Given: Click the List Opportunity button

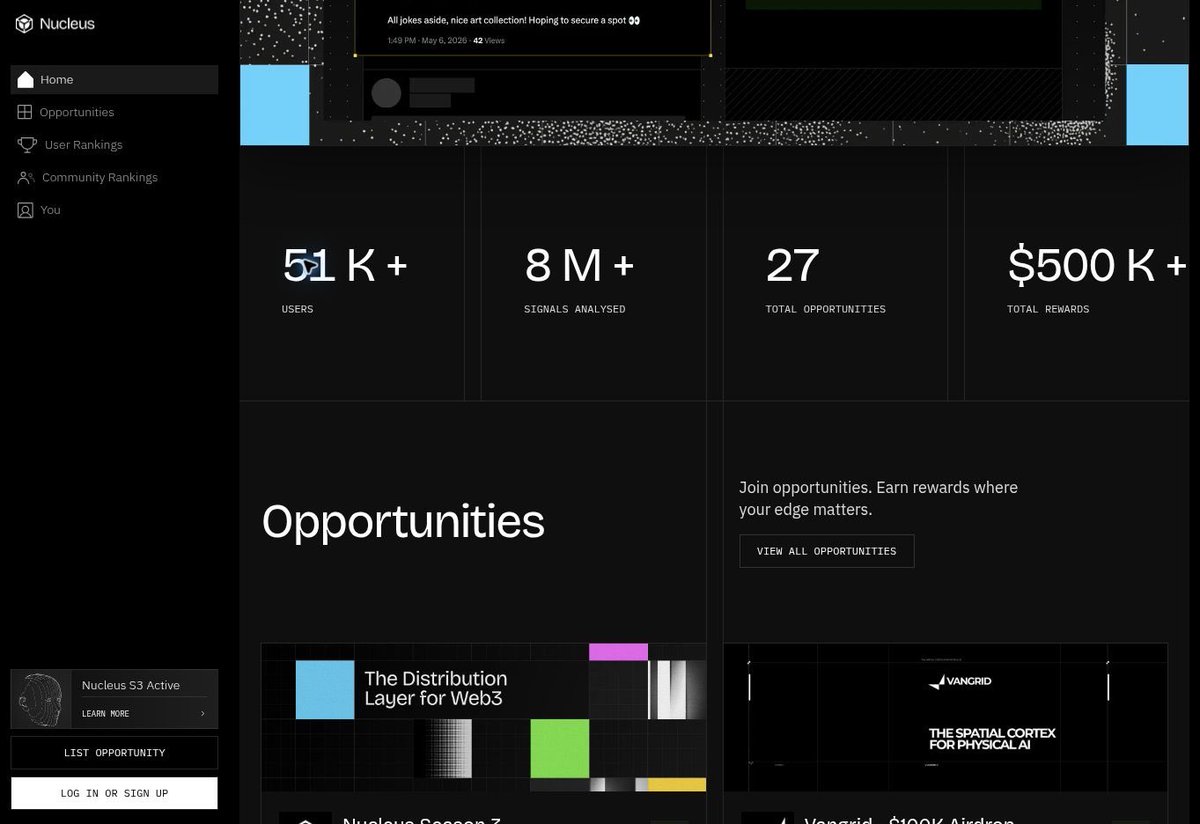Looking at the screenshot, I should tap(114, 752).
